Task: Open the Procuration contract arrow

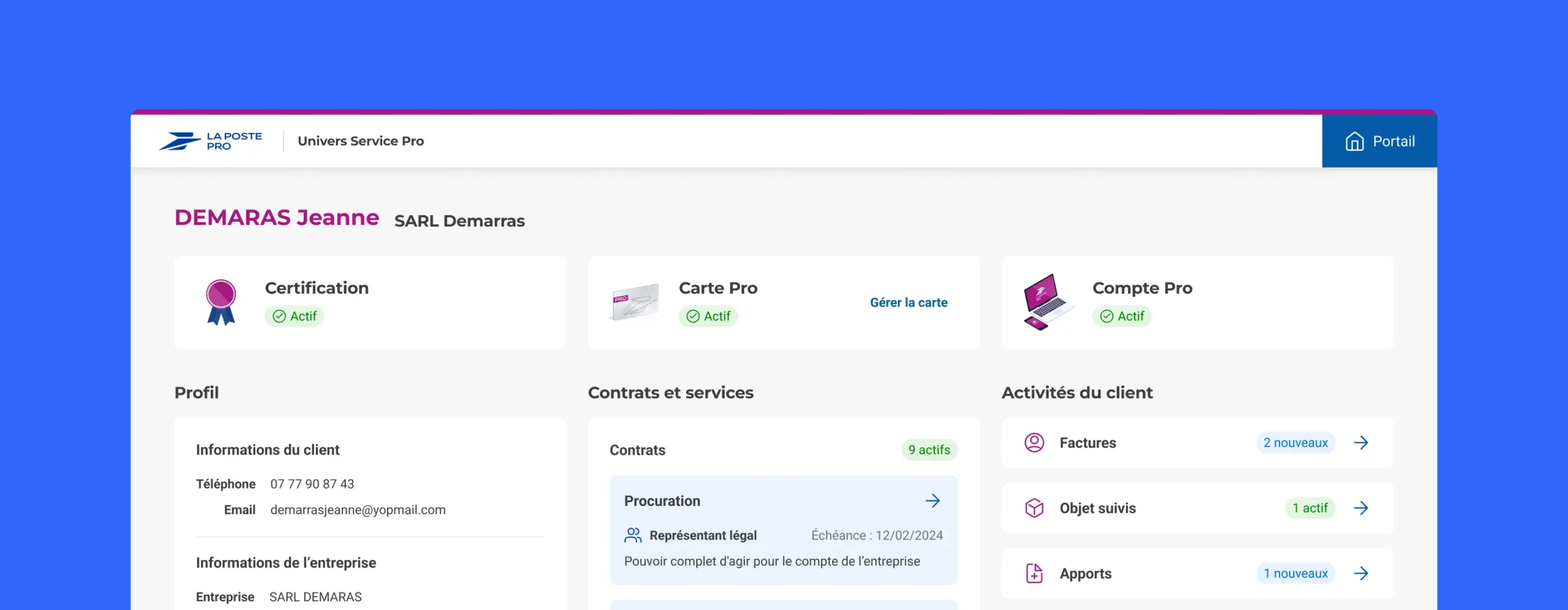Action: point(933,501)
